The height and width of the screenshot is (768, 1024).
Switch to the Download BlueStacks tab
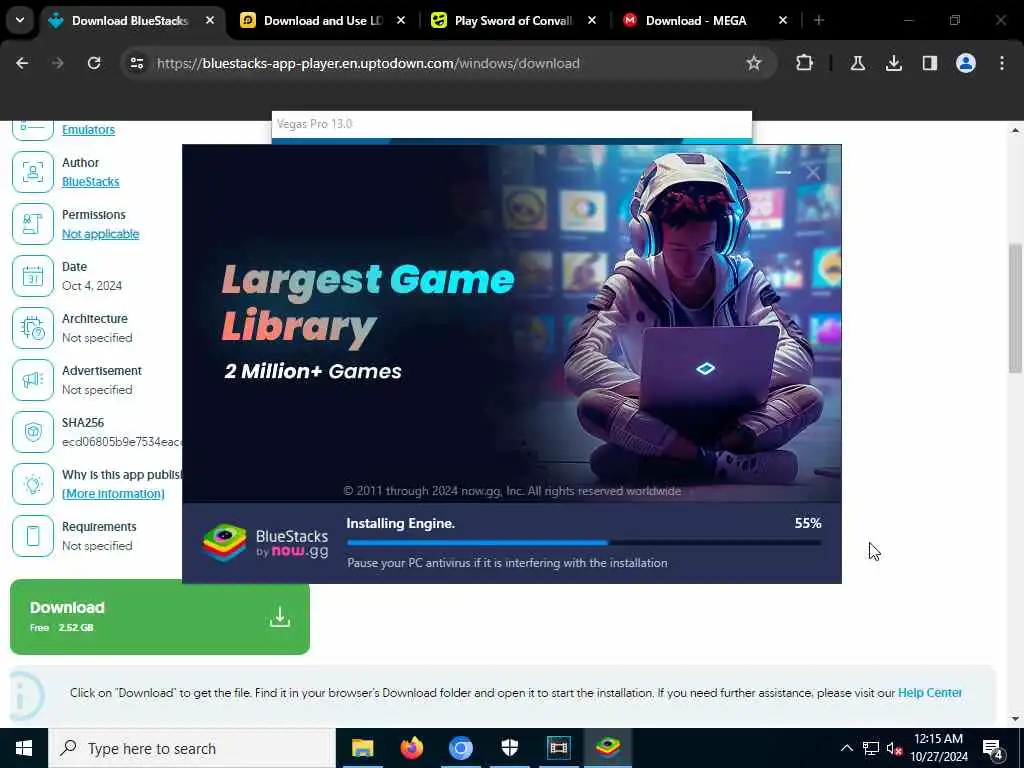point(131,21)
